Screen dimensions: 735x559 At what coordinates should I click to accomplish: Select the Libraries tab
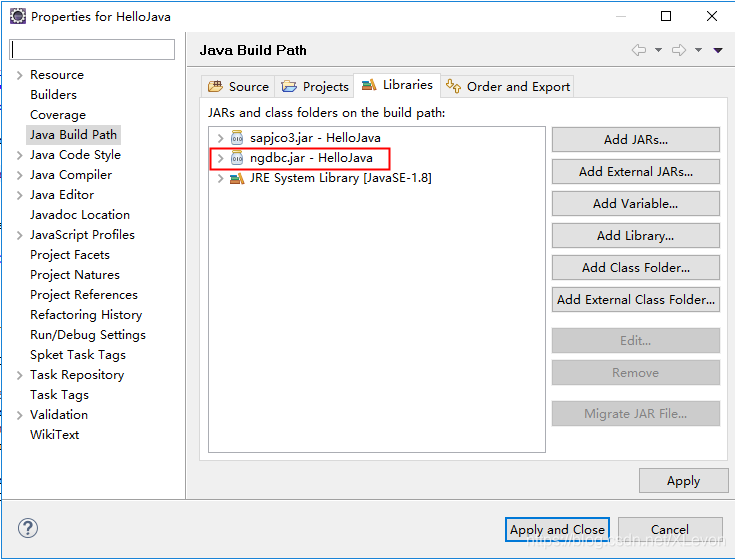coord(397,85)
